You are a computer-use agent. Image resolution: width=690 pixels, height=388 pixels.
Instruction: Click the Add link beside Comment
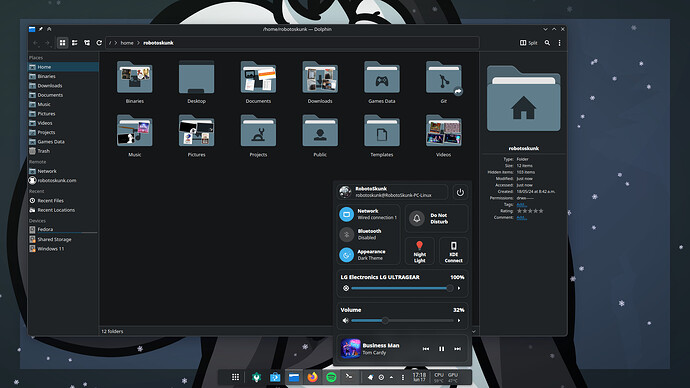pos(521,217)
